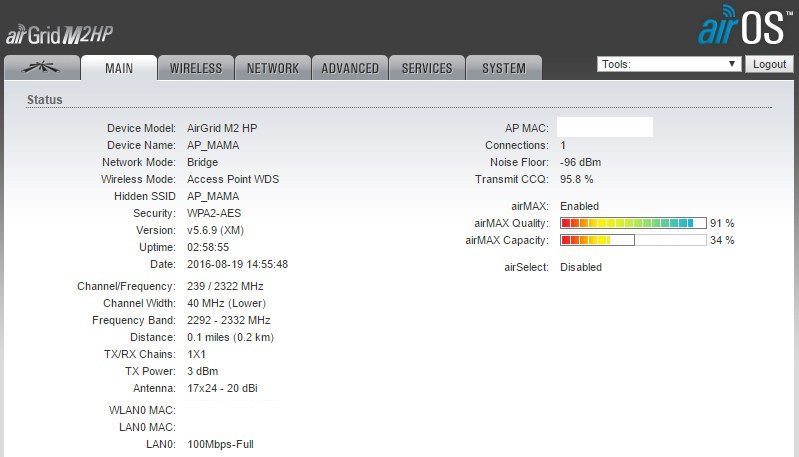Image resolution: width=799 pixels, height=457 pixels.
Task: Click antenna 17x24 - 20 dBi
Action: [222, 388]
